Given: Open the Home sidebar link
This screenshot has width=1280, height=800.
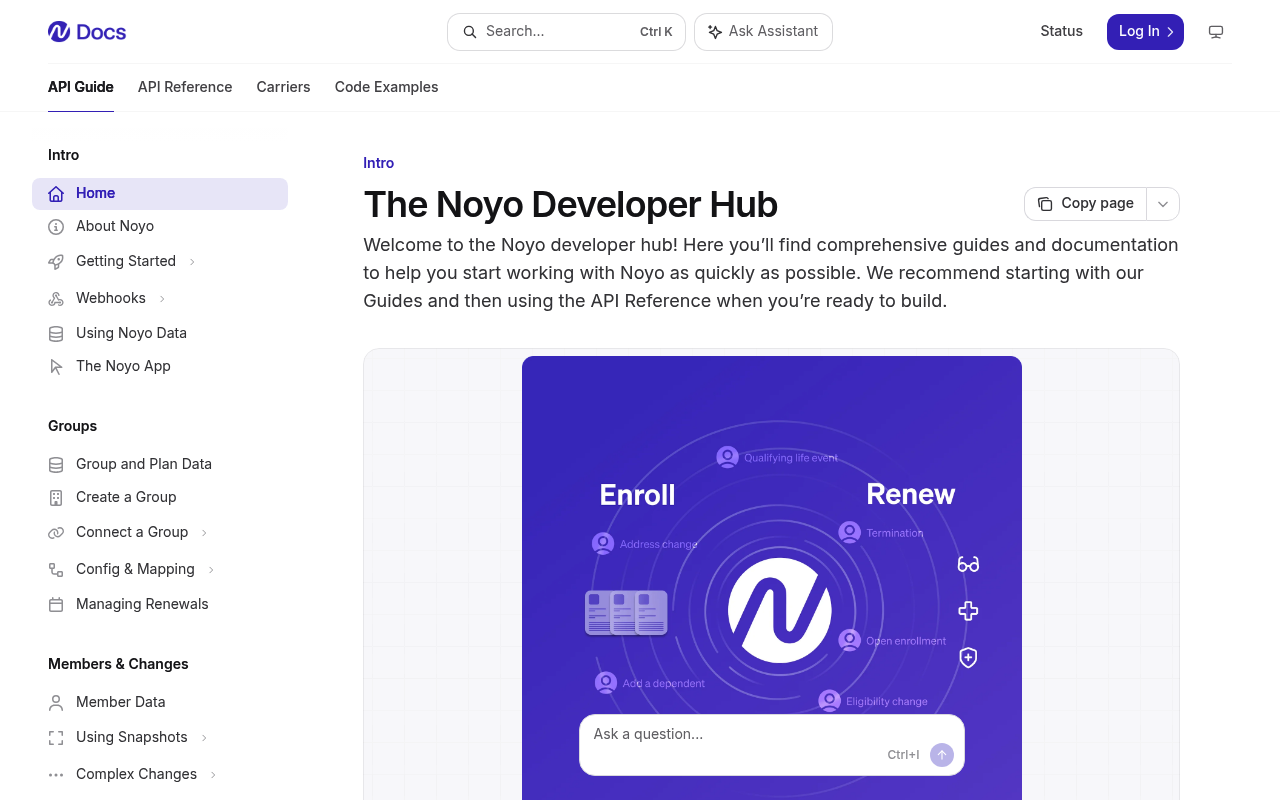Looking at the screenshot, I should (160, 194).
